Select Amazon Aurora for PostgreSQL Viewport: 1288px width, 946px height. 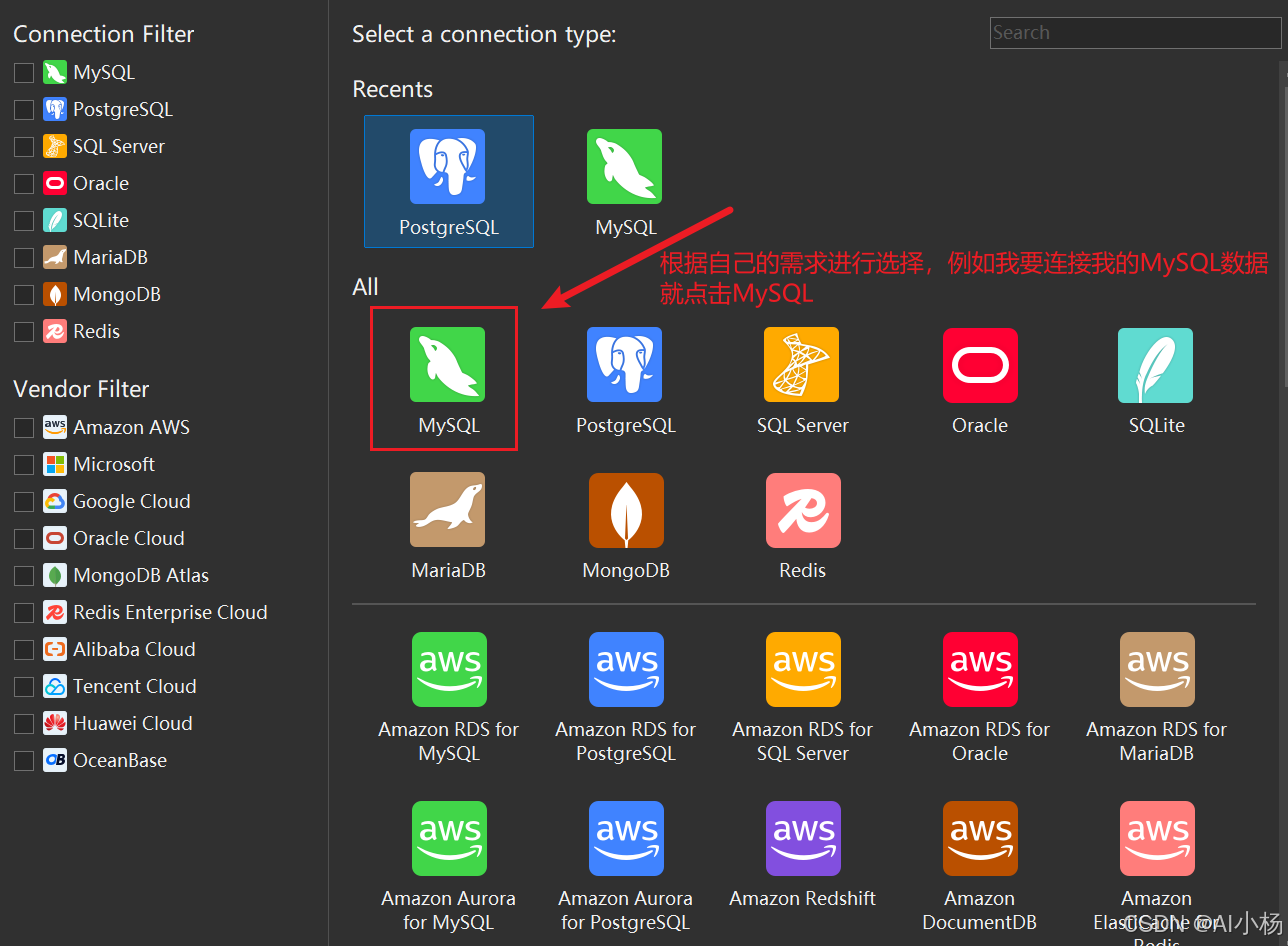point(625,866)
